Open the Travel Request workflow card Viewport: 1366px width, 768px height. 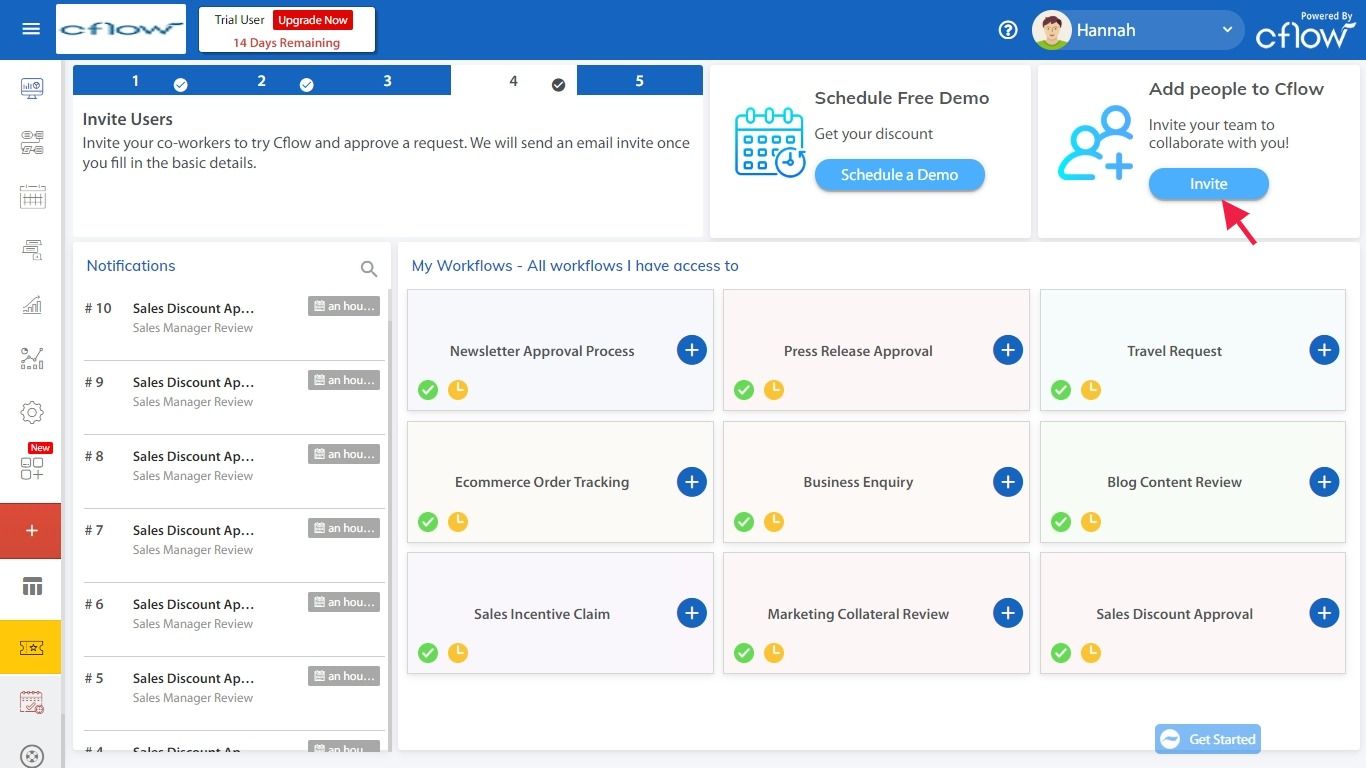(x=1193, y=350)
